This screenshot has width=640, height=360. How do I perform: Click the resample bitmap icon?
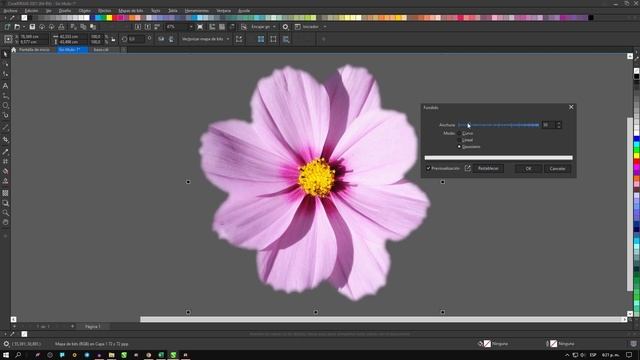click(239, 39)
